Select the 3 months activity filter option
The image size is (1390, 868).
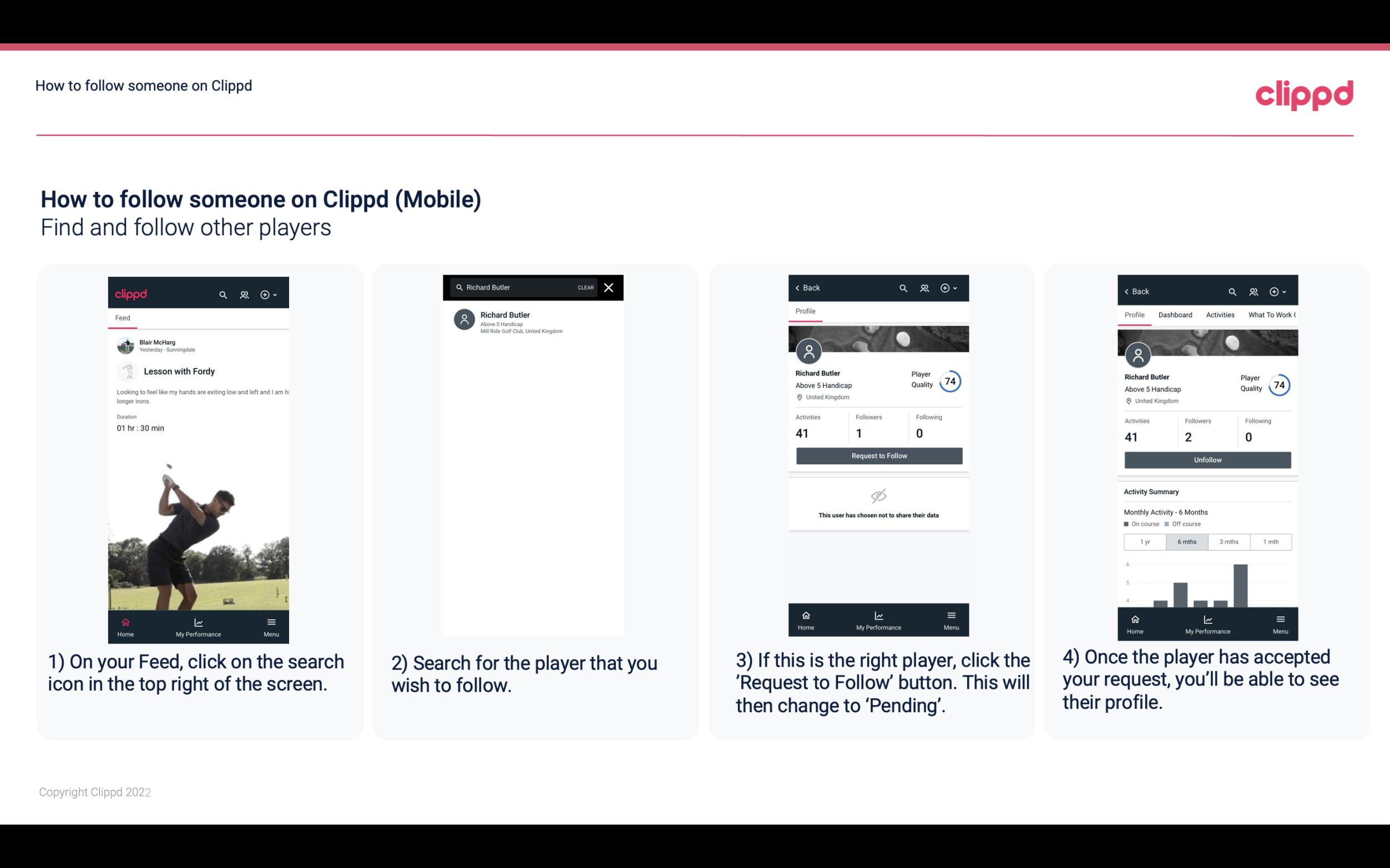(1229, 542)
